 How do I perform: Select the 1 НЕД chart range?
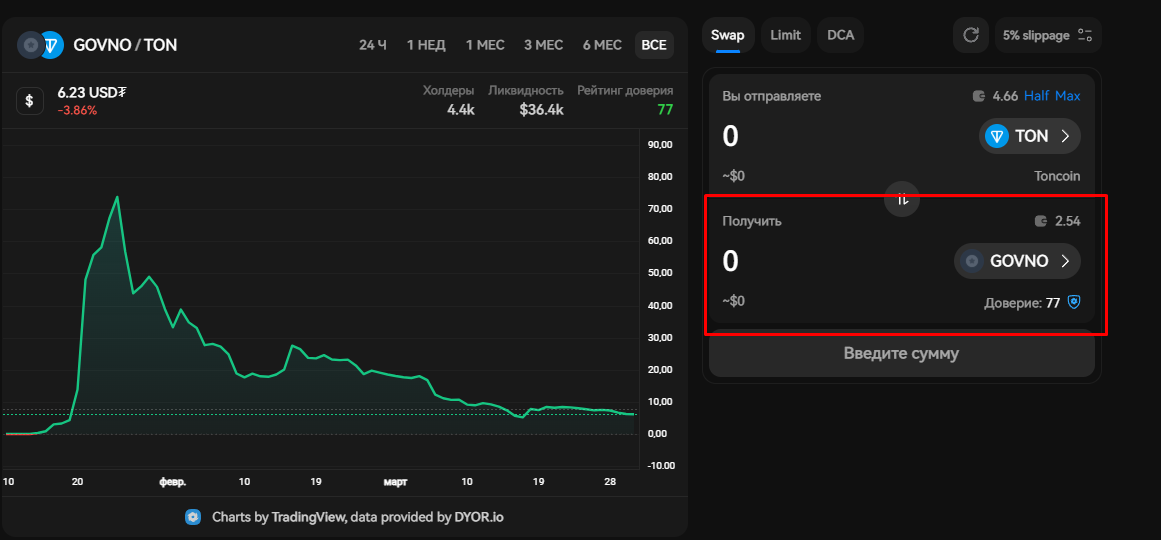426,45
